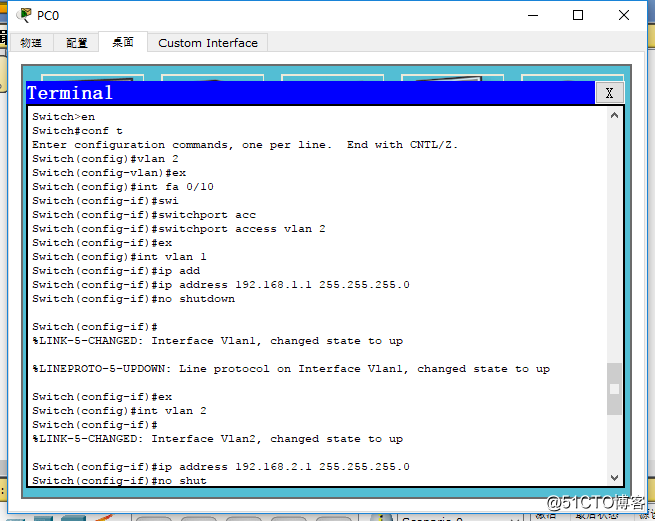Close the PC0 window
655x521 pixels.
click(x=624, y=15)
